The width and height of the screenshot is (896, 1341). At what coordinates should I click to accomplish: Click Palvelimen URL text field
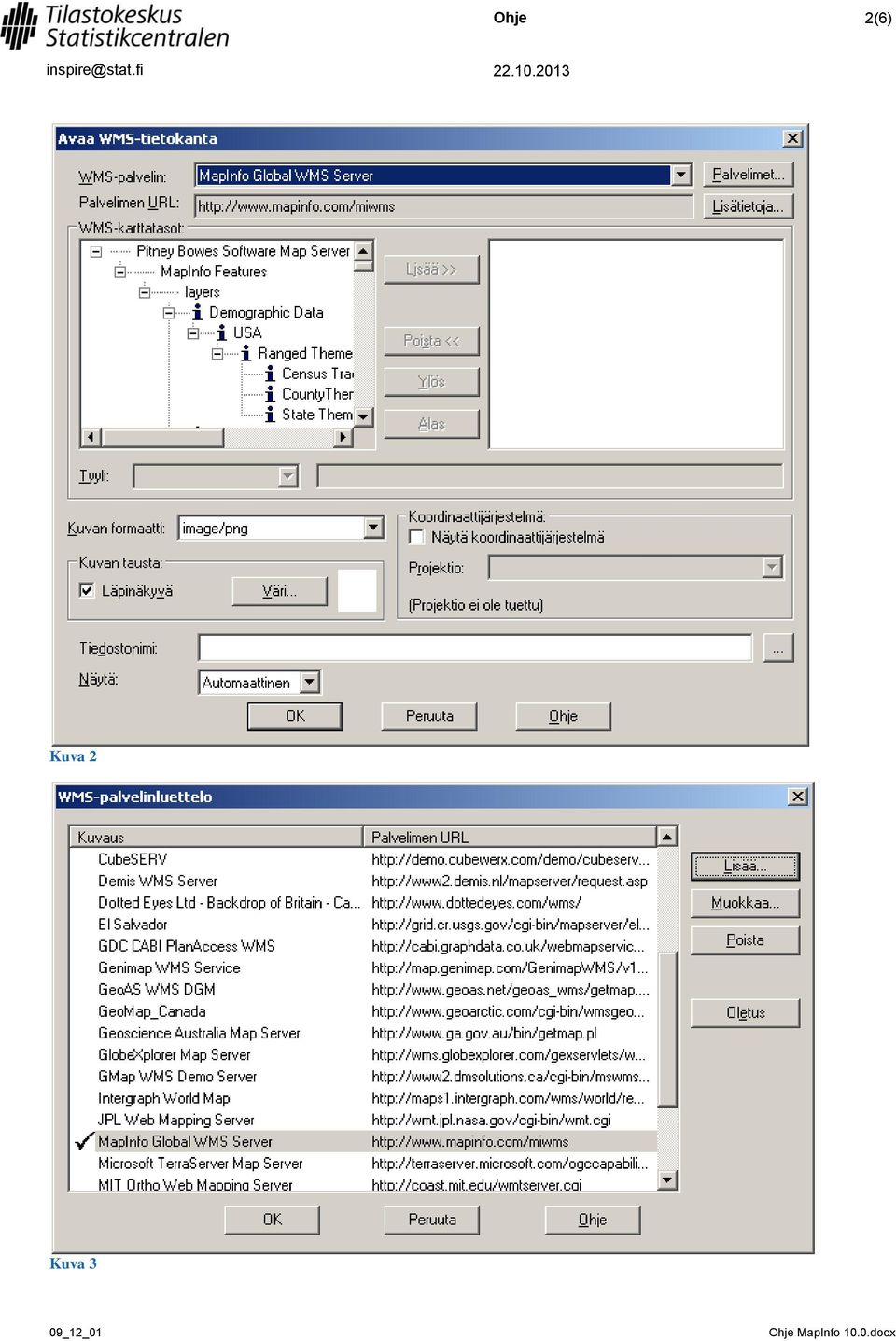(x=444, y=206)
